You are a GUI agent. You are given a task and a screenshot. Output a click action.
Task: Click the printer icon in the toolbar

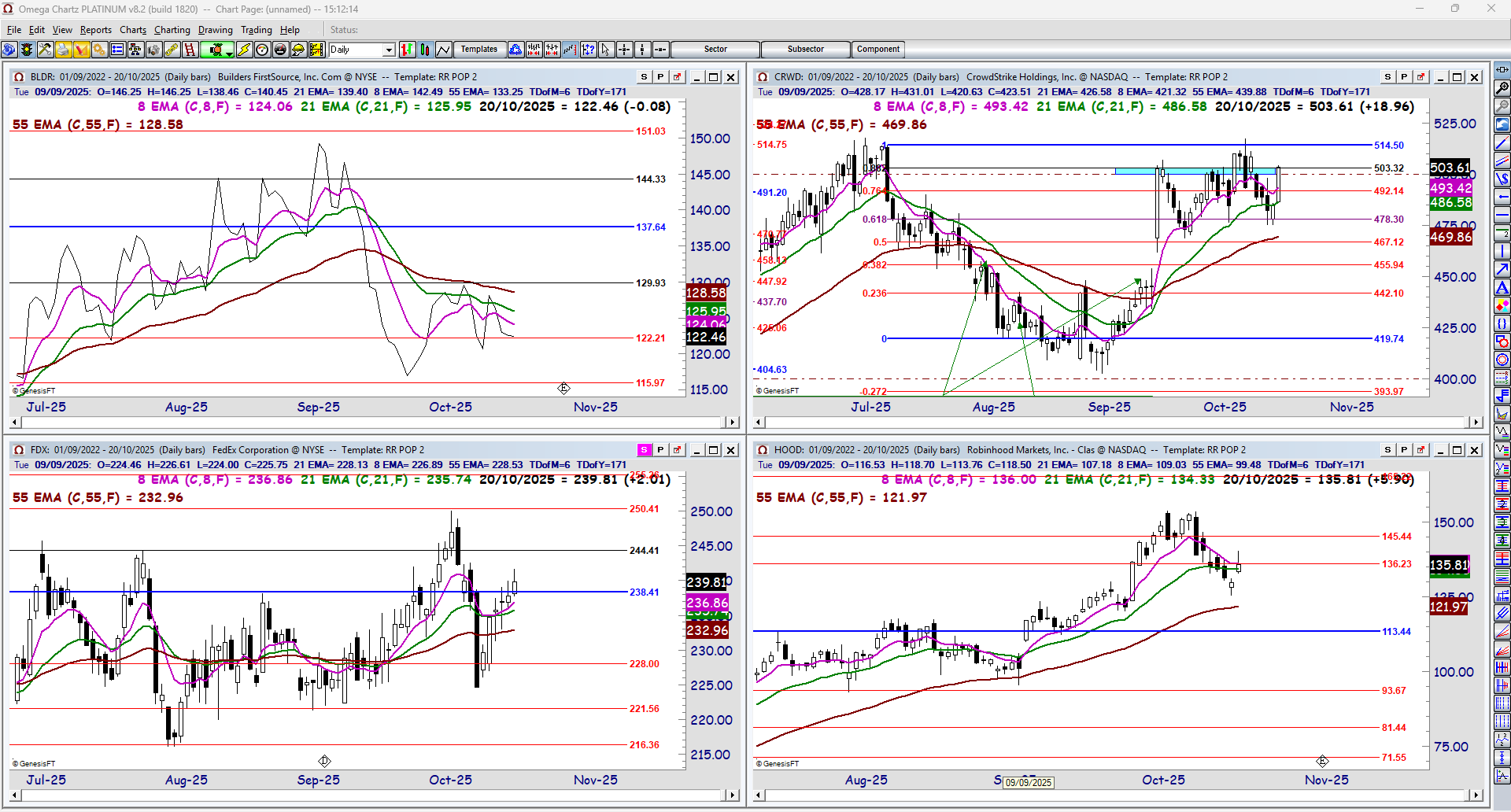click(63, 50)
